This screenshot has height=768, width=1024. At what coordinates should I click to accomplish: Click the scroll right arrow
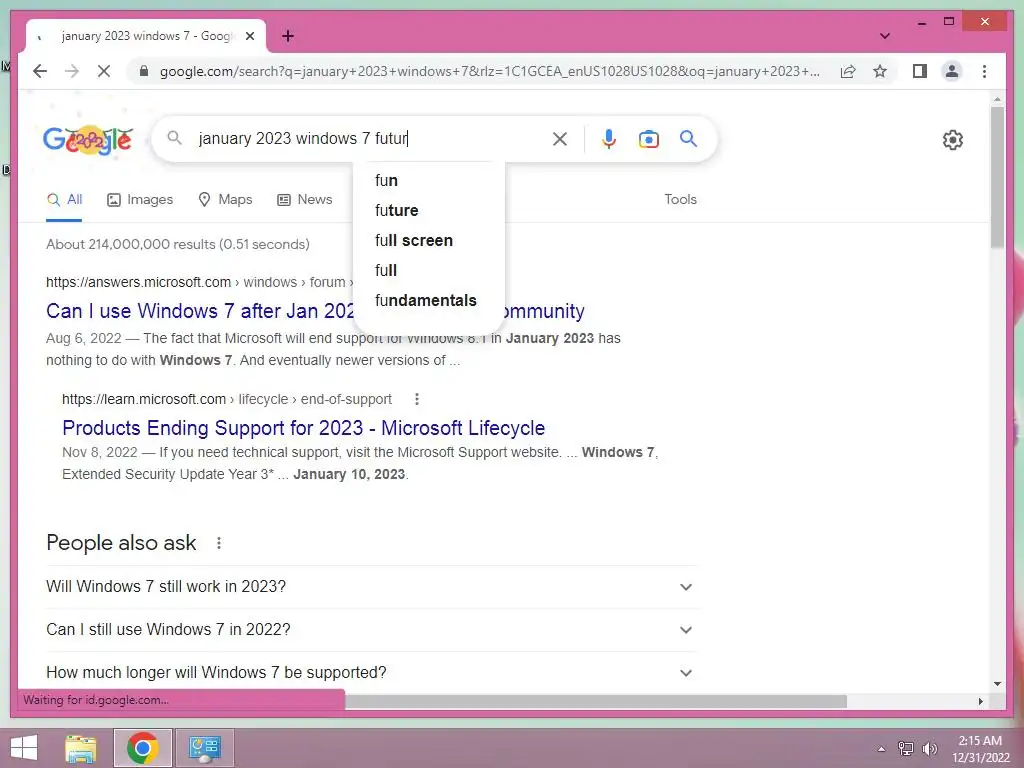980,701
